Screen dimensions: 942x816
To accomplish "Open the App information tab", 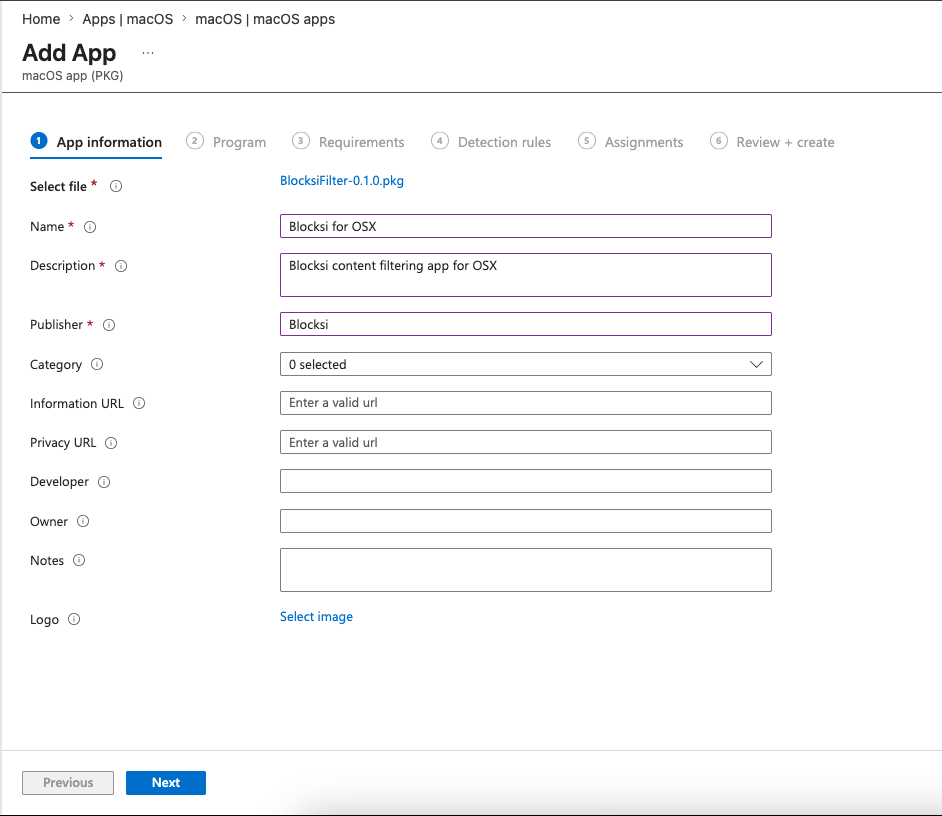I will pyautogui.click(x=96, y=142).
